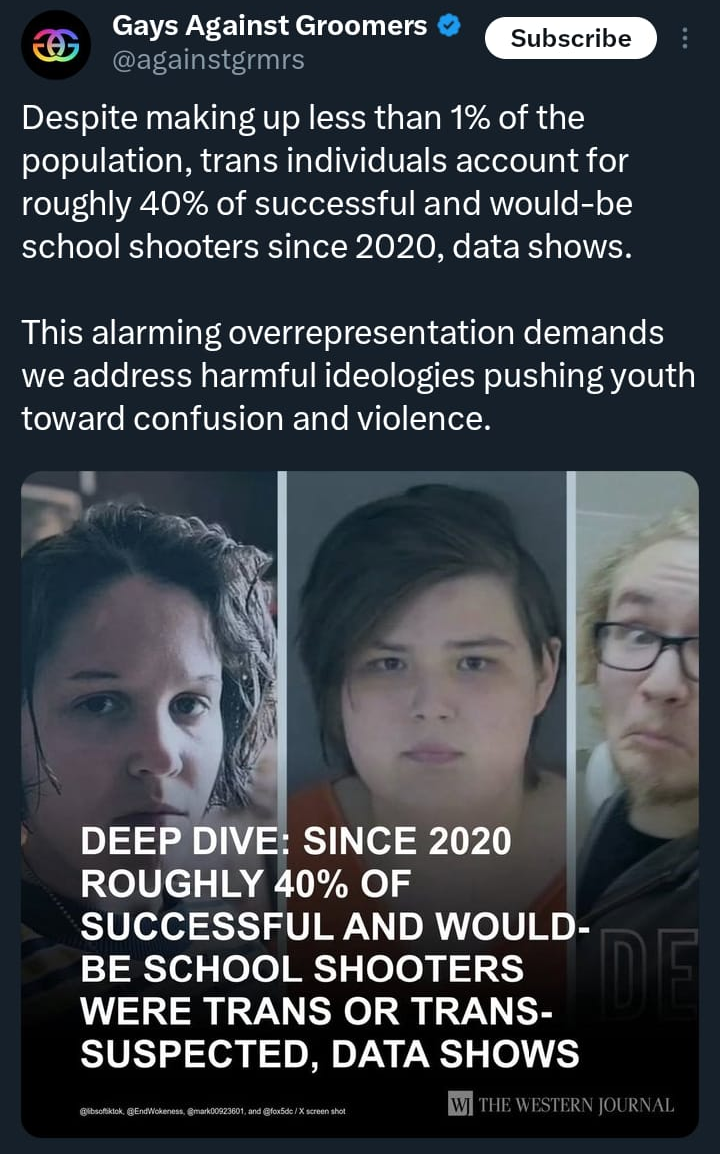Select the paragraph starting 'This alarming overrepresentation'
The image size is (720, 1154).
(359, 375)
